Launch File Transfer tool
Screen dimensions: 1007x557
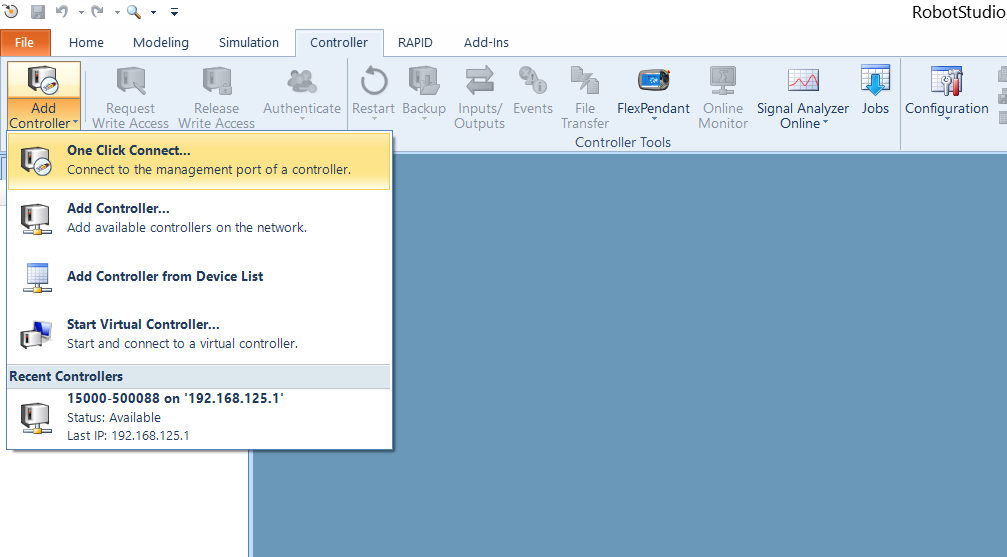584,97
